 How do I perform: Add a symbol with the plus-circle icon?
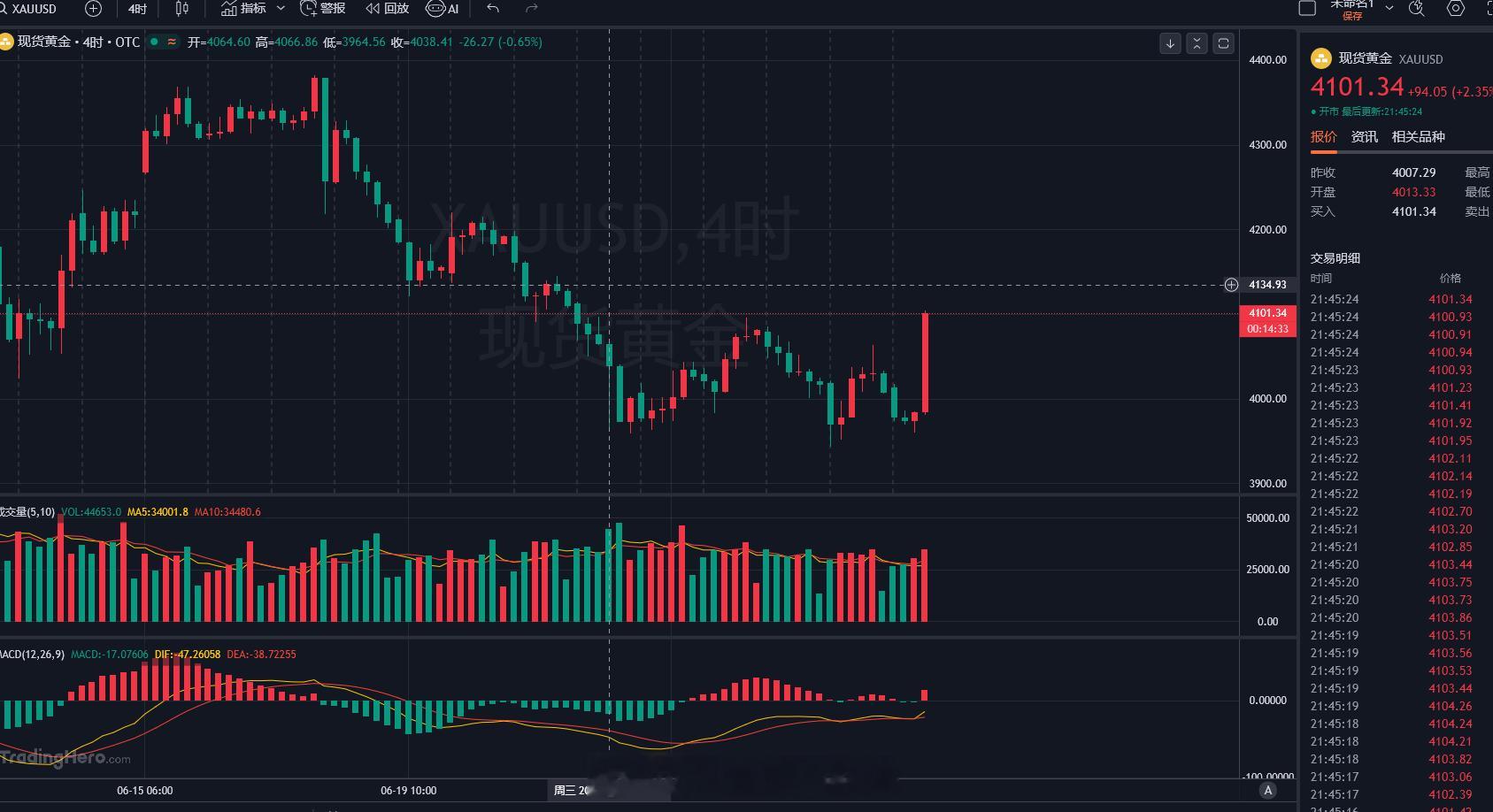point(93,9)
